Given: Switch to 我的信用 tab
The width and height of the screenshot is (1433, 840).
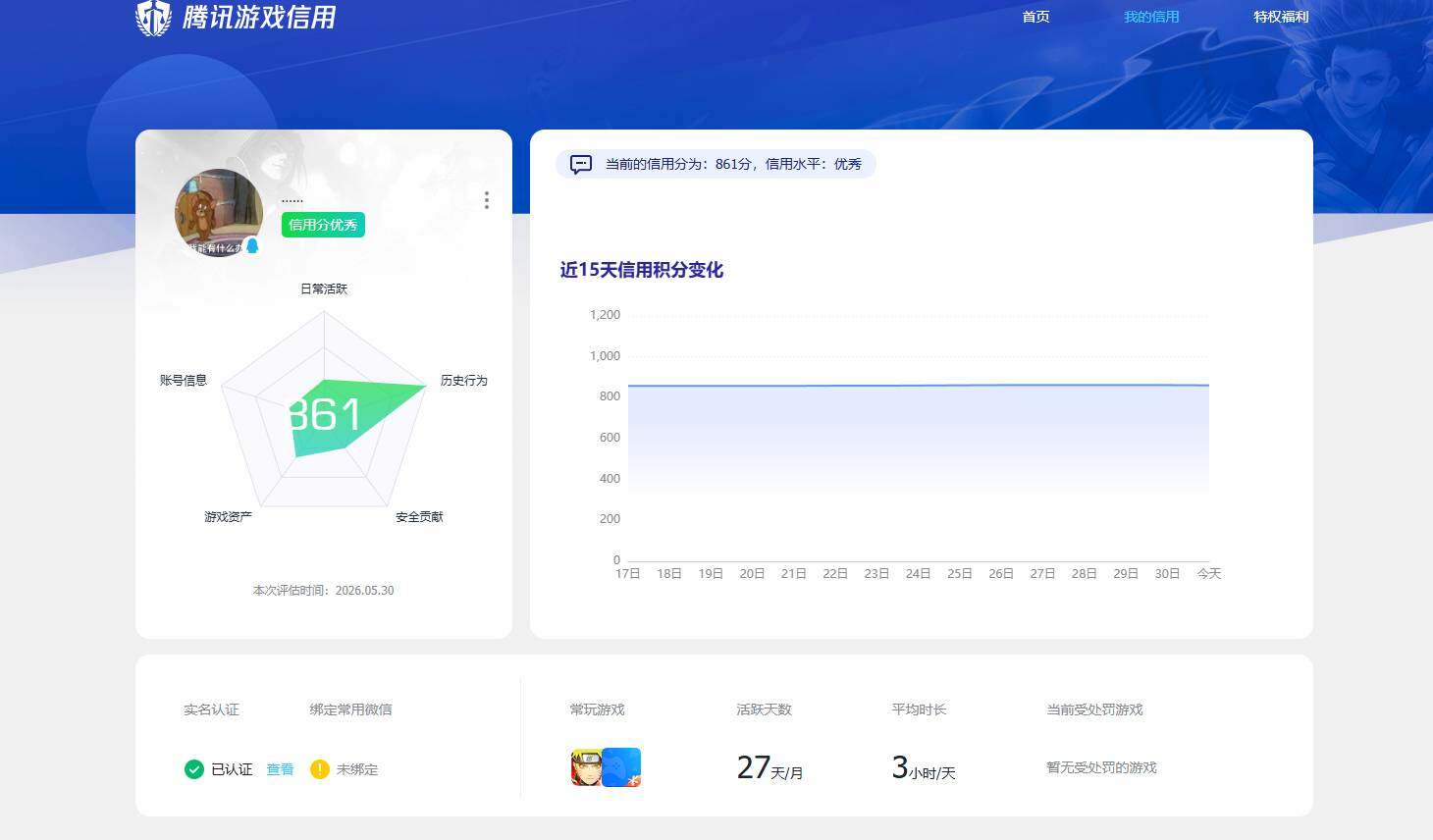Looking at the screenshot, I should [1151, 17].
